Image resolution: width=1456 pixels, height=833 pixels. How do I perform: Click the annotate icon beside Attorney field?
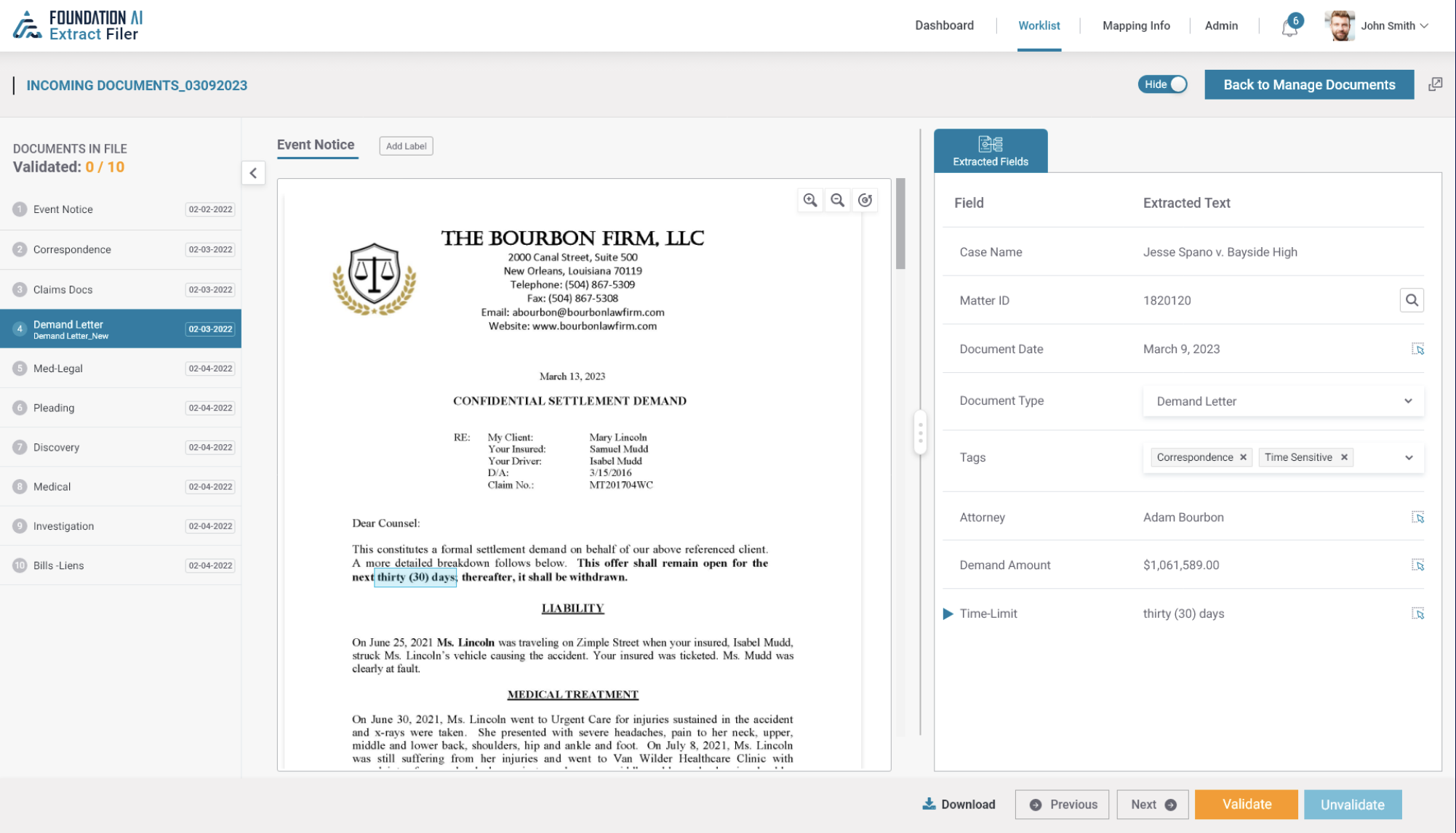click(1419, 518)
